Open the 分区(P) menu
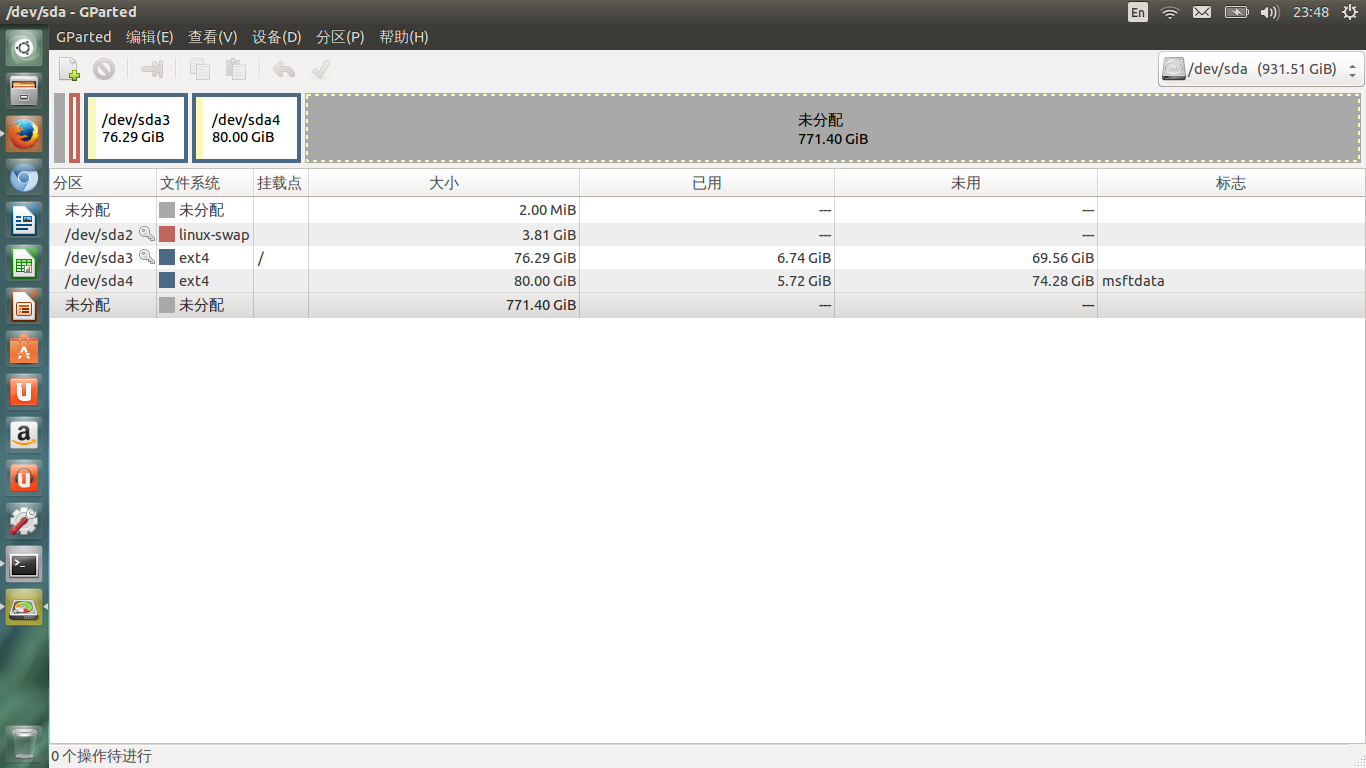Screen dimensions: 1366x768 click(340, 37)
